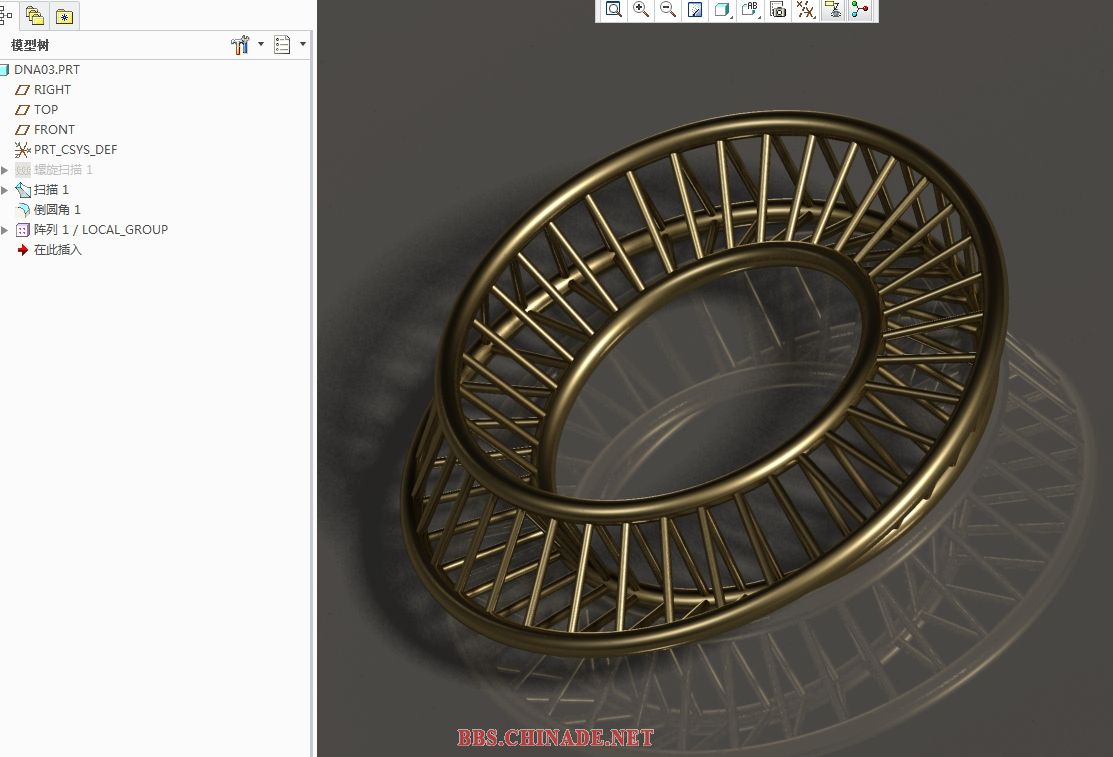
Task: Open the Settings dropdown arrow
Action: tap(261, 44)
